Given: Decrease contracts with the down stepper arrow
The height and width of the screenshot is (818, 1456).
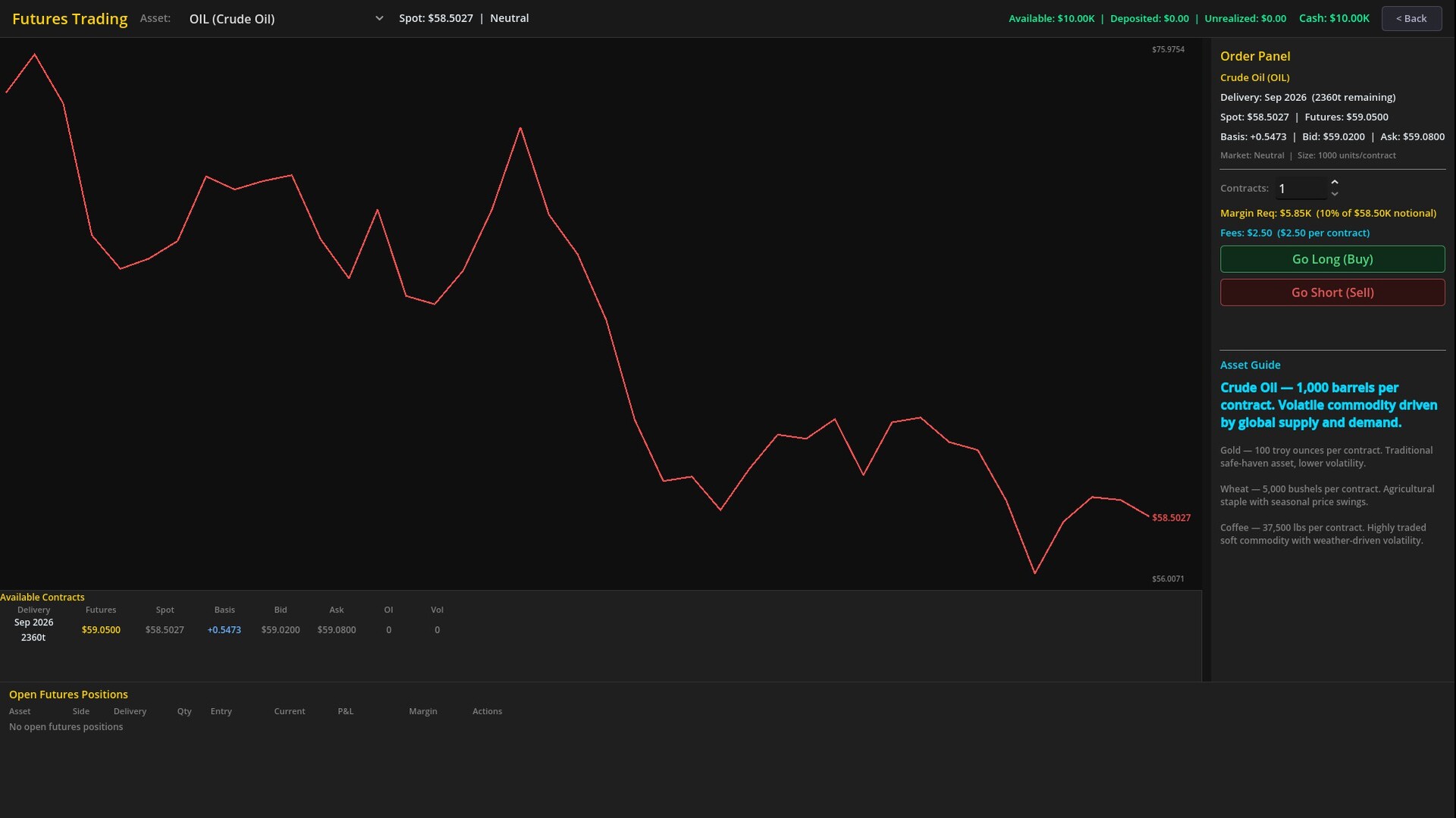Looking at the screenshot, I should click(x=1335, y=194).
